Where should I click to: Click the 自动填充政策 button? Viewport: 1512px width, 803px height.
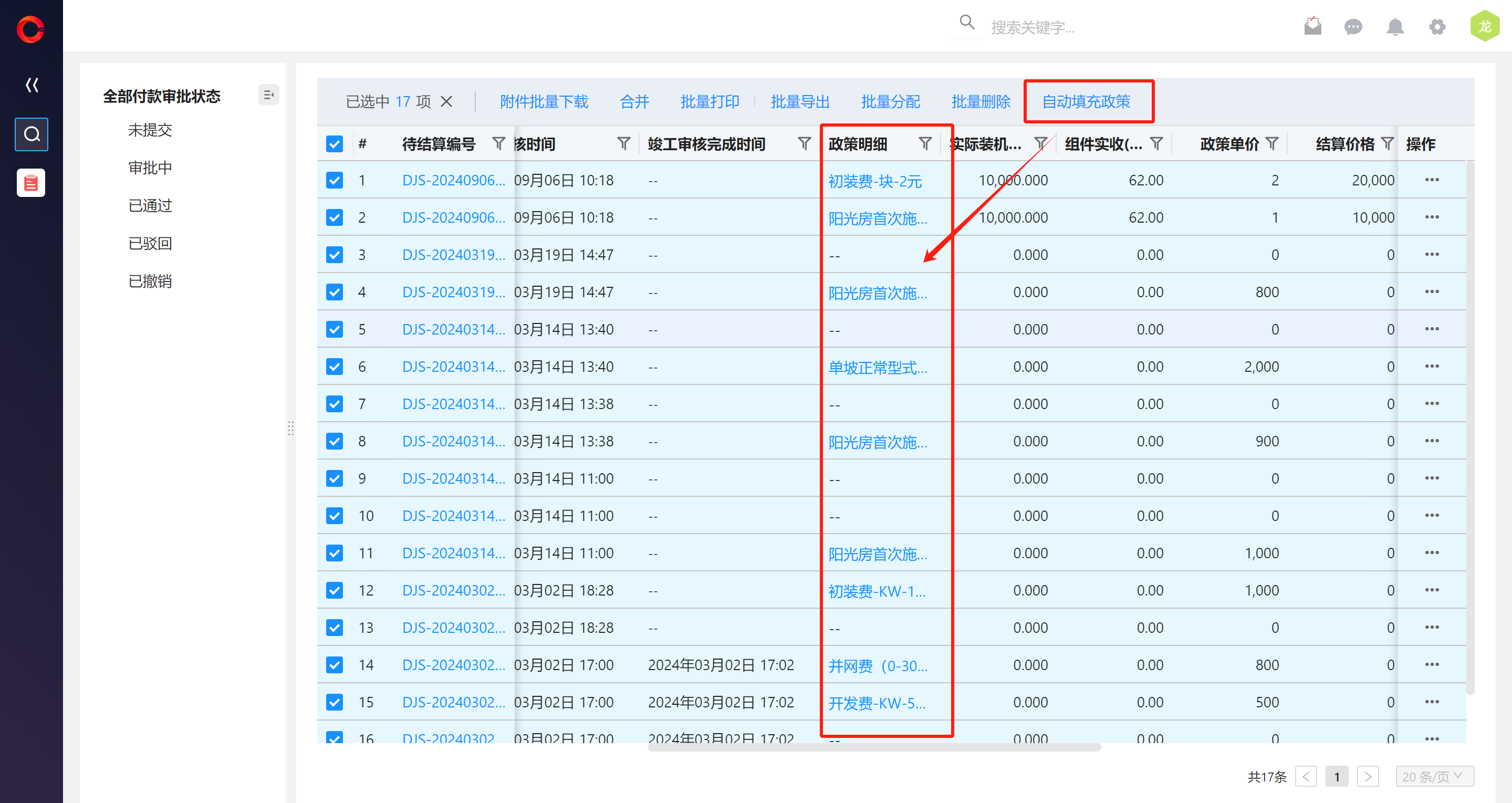click(1086, 101)
